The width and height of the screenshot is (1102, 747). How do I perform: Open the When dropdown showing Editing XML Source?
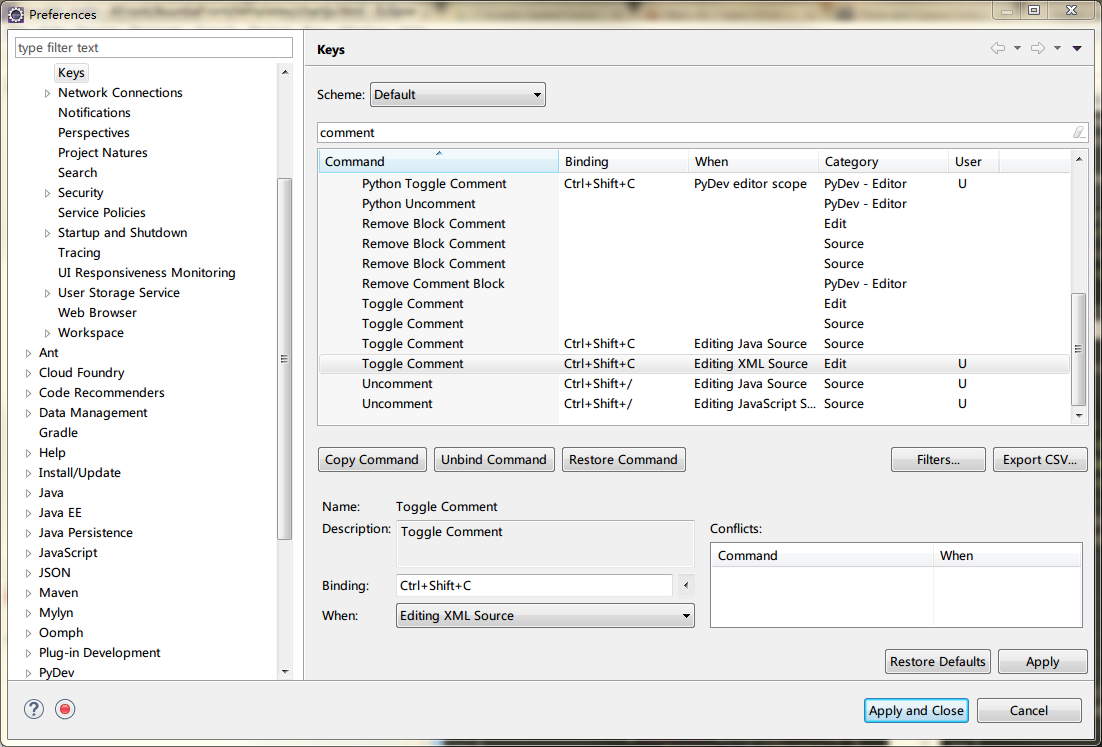tap(545, 616)
